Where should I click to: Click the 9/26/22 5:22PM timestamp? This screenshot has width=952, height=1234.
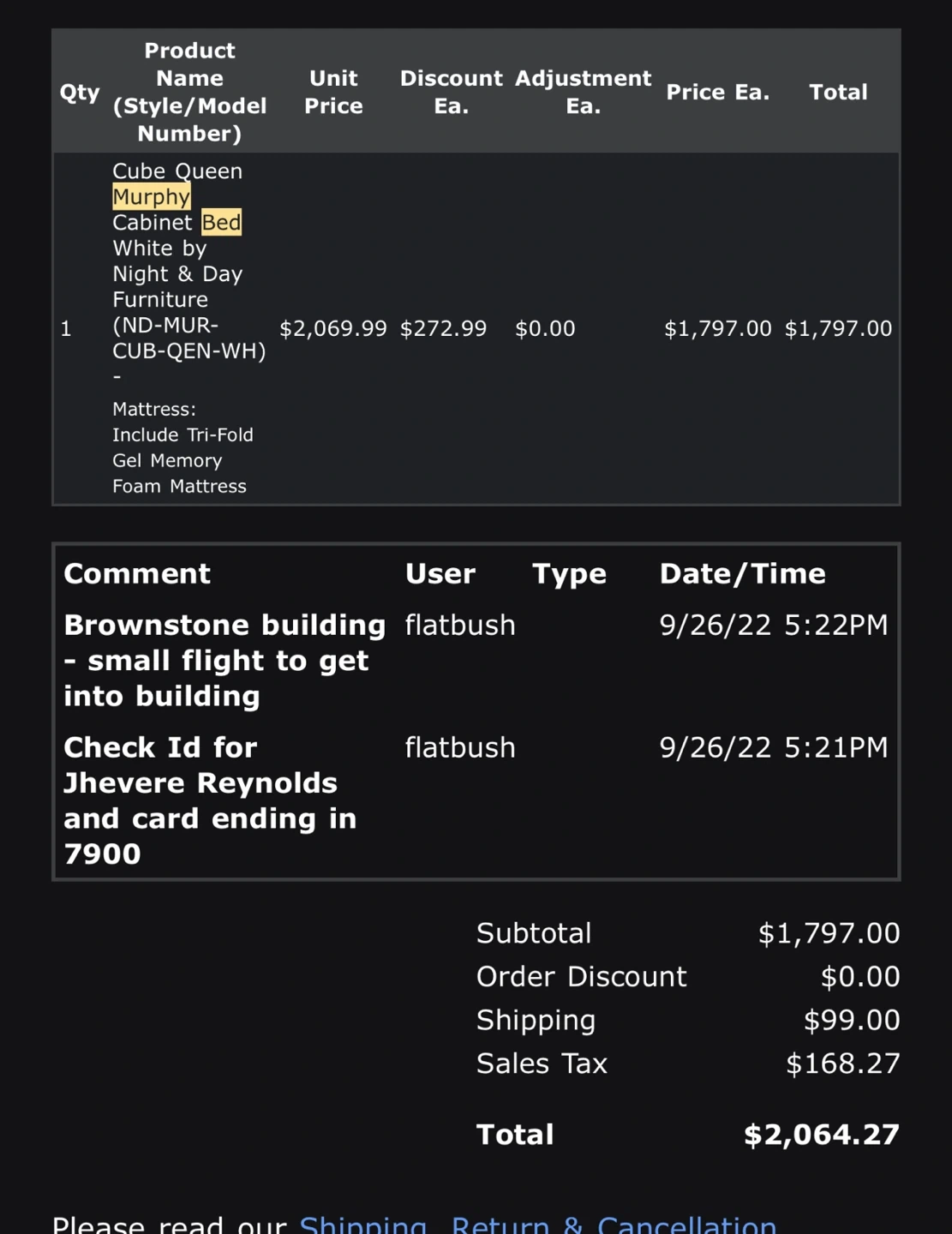(x=773, y=626)
